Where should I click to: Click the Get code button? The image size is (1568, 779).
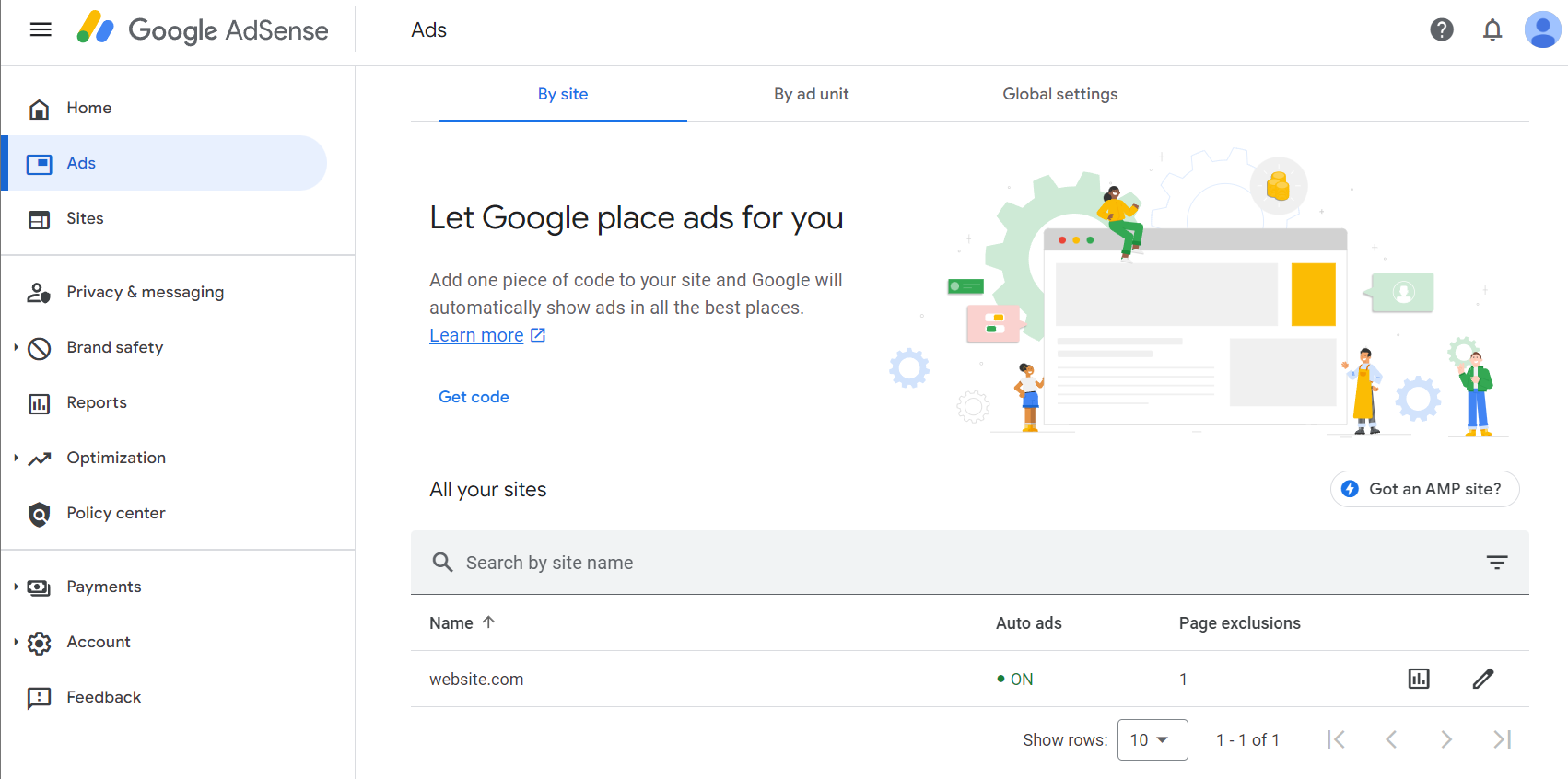(x=474, y=397)
